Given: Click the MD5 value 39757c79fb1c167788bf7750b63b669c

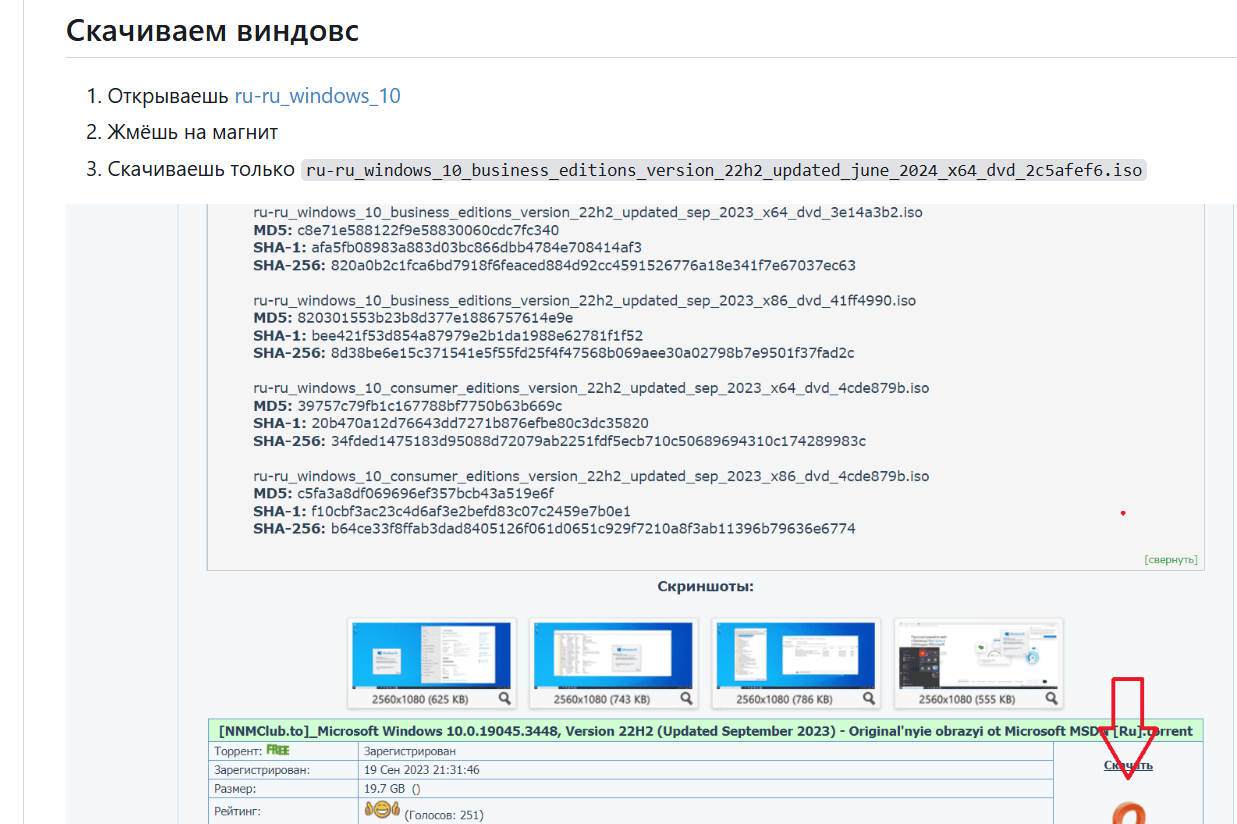Looking at the screenshot, I should click(430, 406).
